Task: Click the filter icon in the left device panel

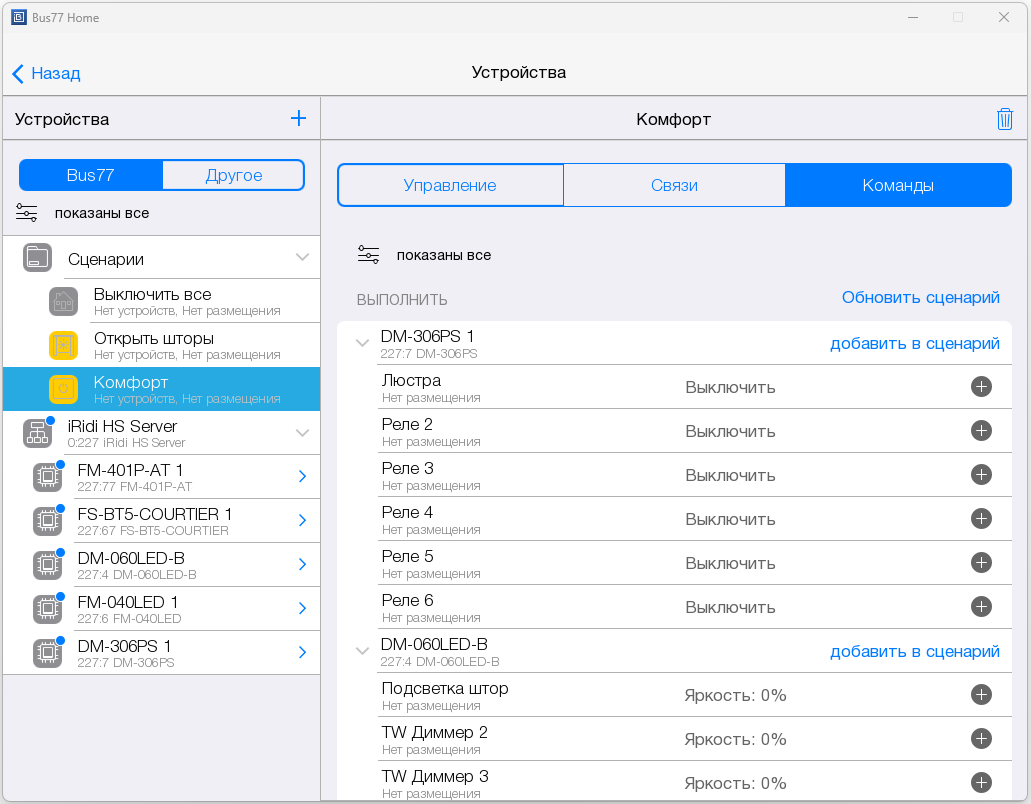Action: click(27, 213)
